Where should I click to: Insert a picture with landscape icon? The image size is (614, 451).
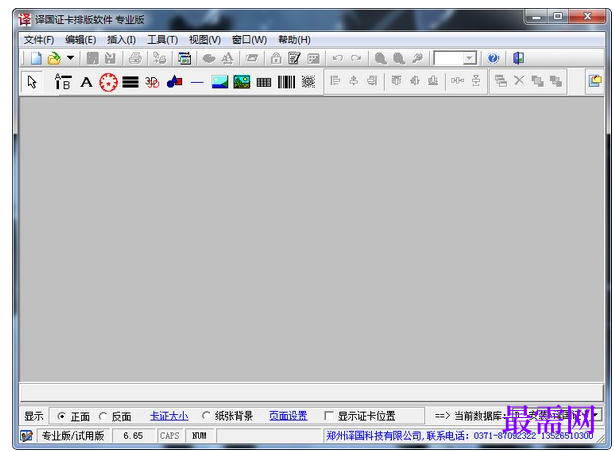coord(220,82)
